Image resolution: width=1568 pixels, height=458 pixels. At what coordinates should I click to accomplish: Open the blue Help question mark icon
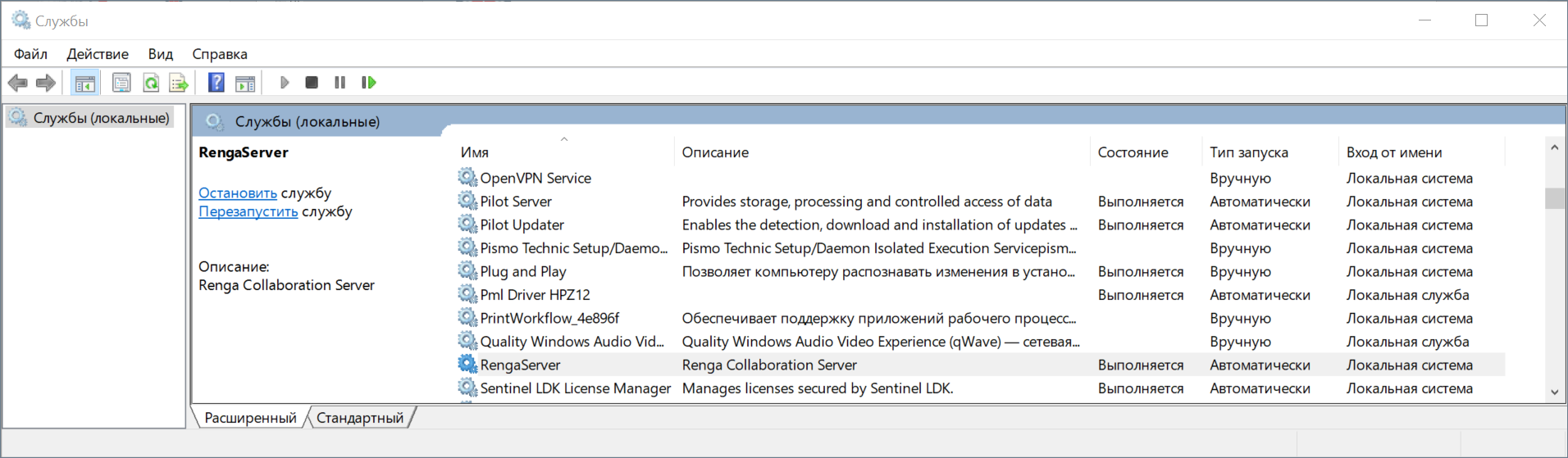tap(217, 83)
